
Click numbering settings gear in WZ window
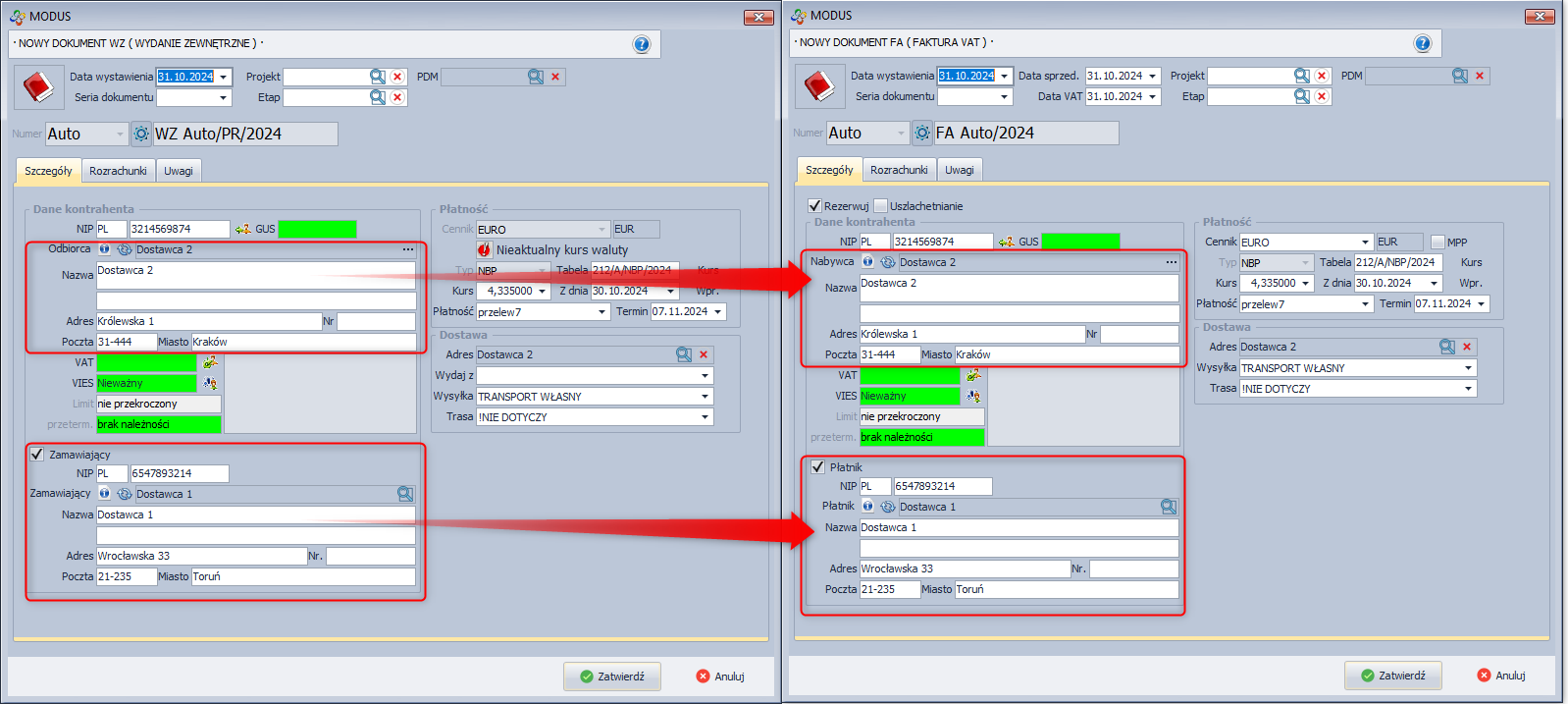(141, 134)
